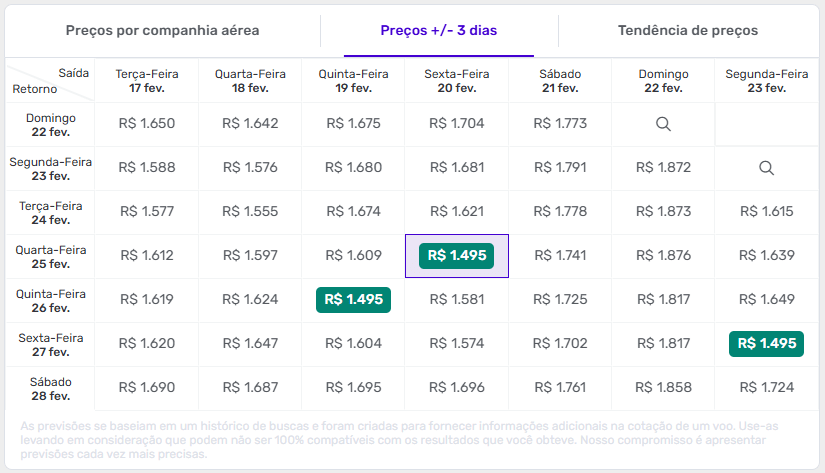Pick the R$ 1.576 Quarta-Feira fare
825x473 pixels.
click(x=250, y=168)
